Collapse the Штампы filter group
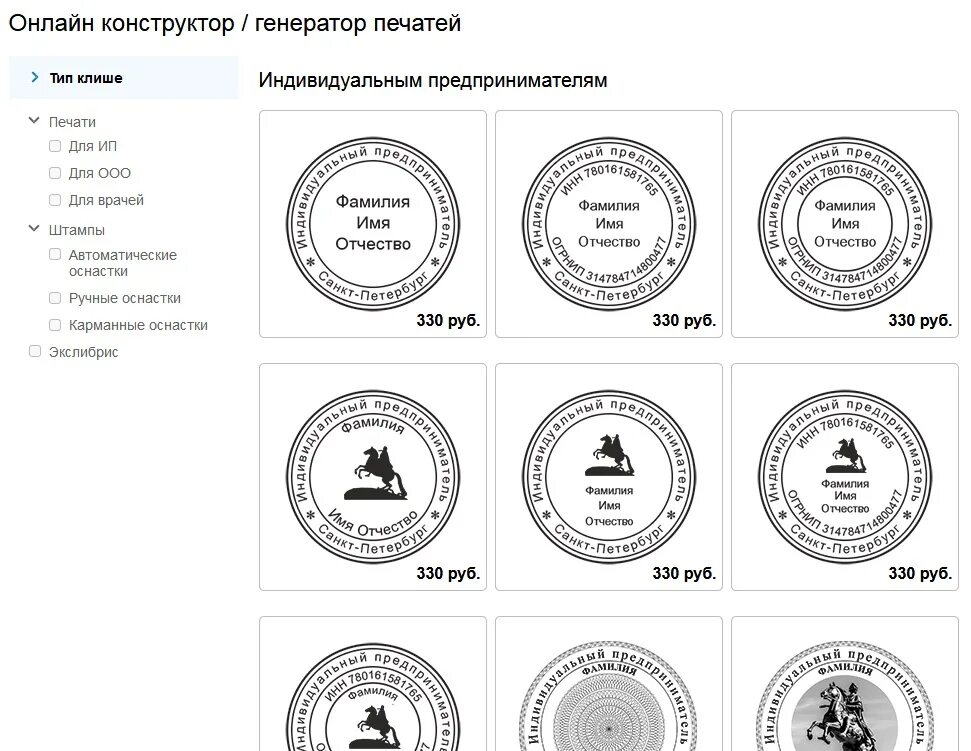Viewport: 971px width, 751px height. (34, 228)
